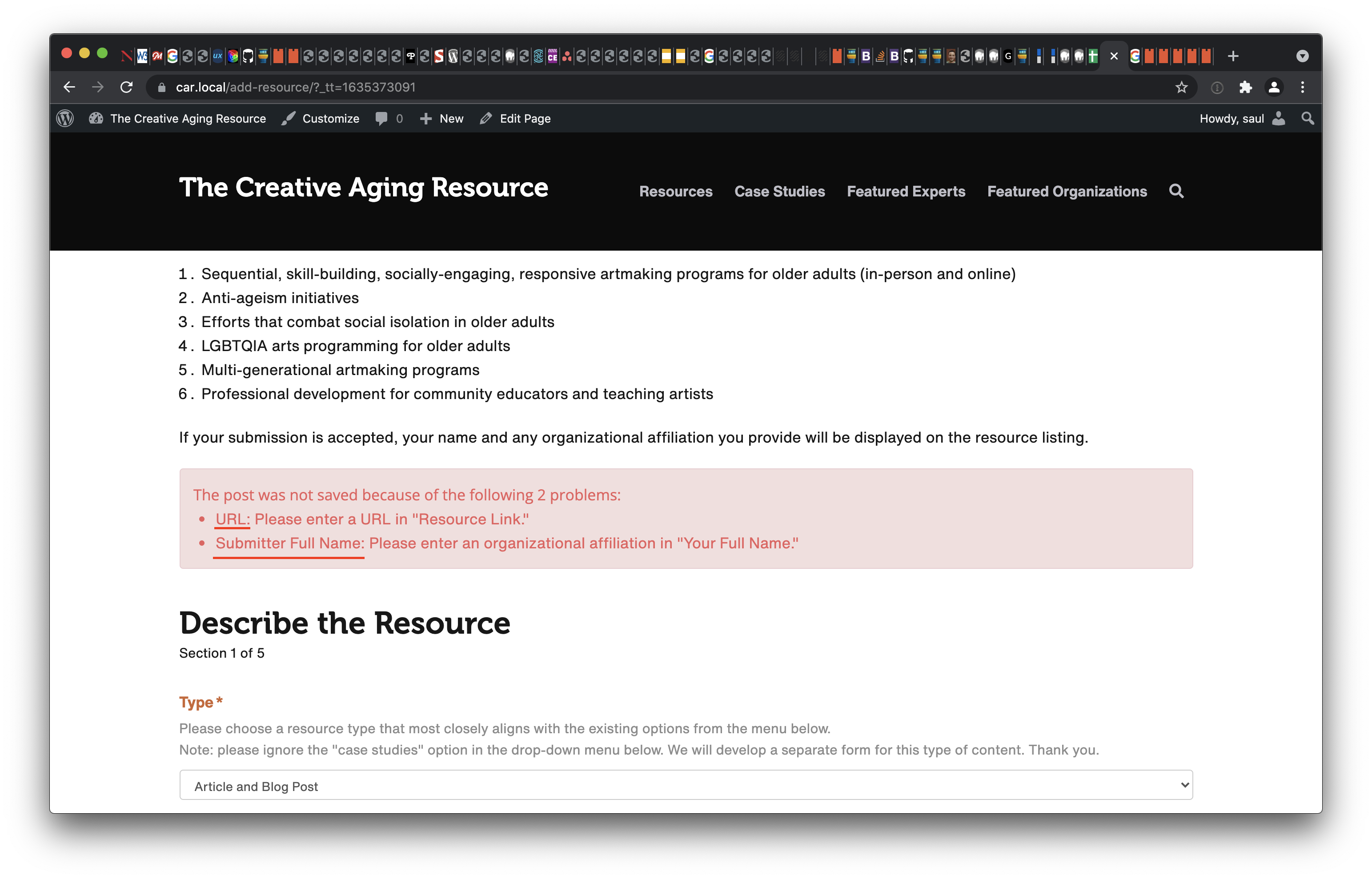Image resolution: width=1372 pixels, height=879 pixels.
Task: Click the 'Describe the Resource' heading
Action: [344, 623]
